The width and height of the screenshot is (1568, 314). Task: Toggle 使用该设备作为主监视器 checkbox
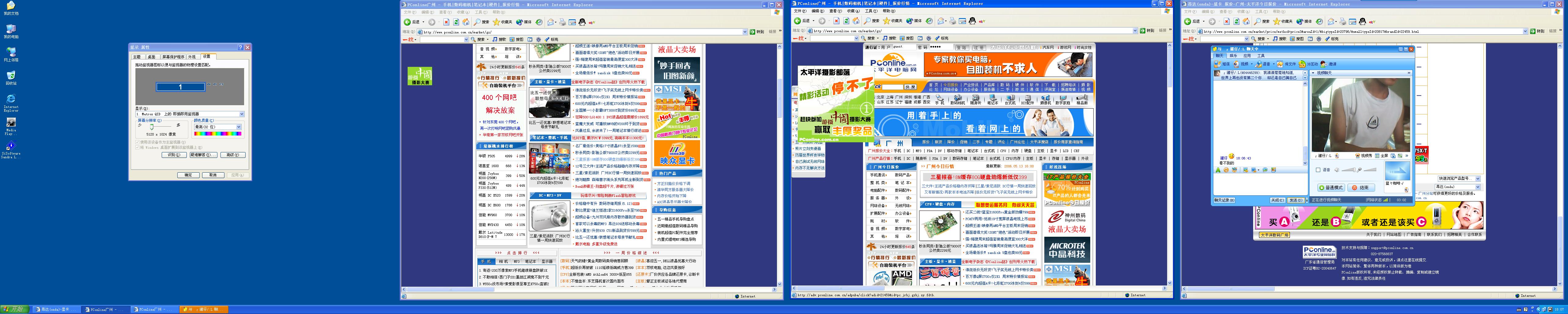pos(138,142)
